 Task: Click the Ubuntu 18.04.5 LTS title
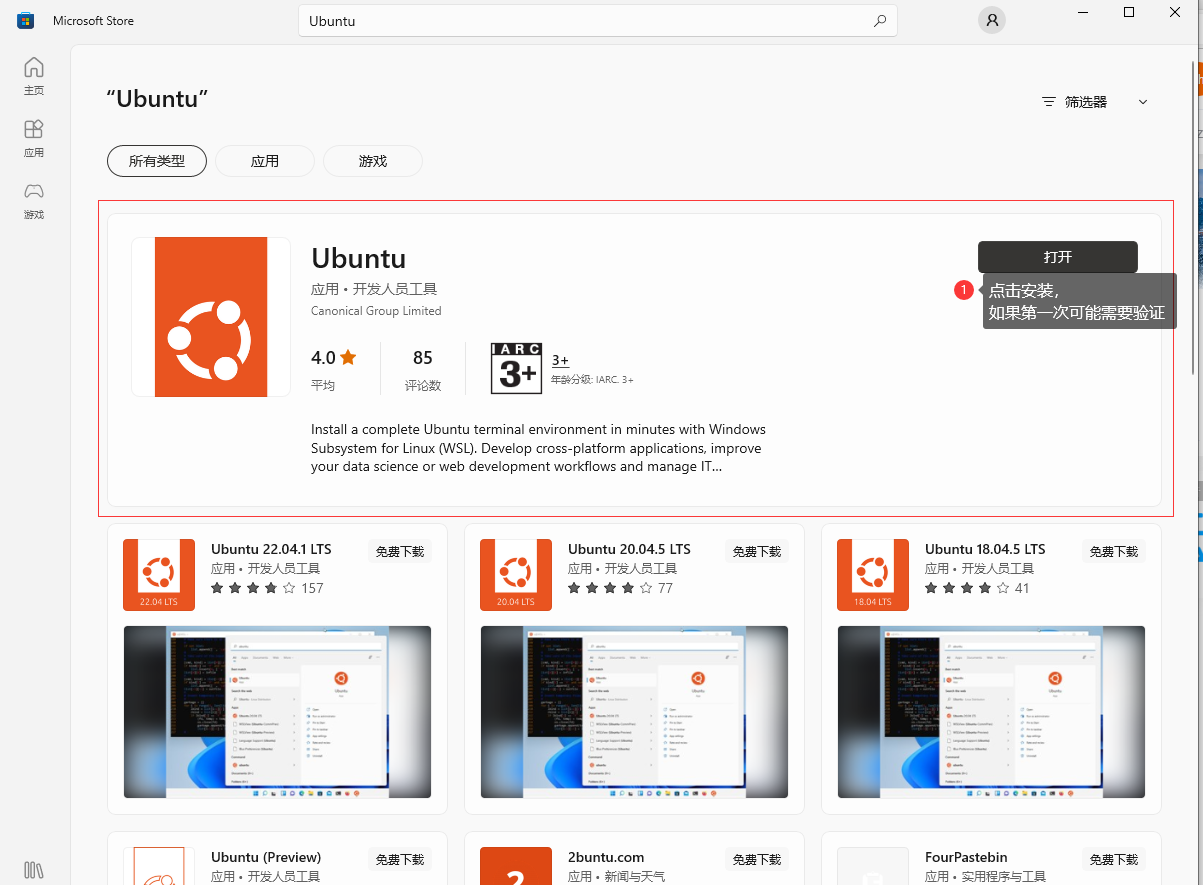pos(985,549)
